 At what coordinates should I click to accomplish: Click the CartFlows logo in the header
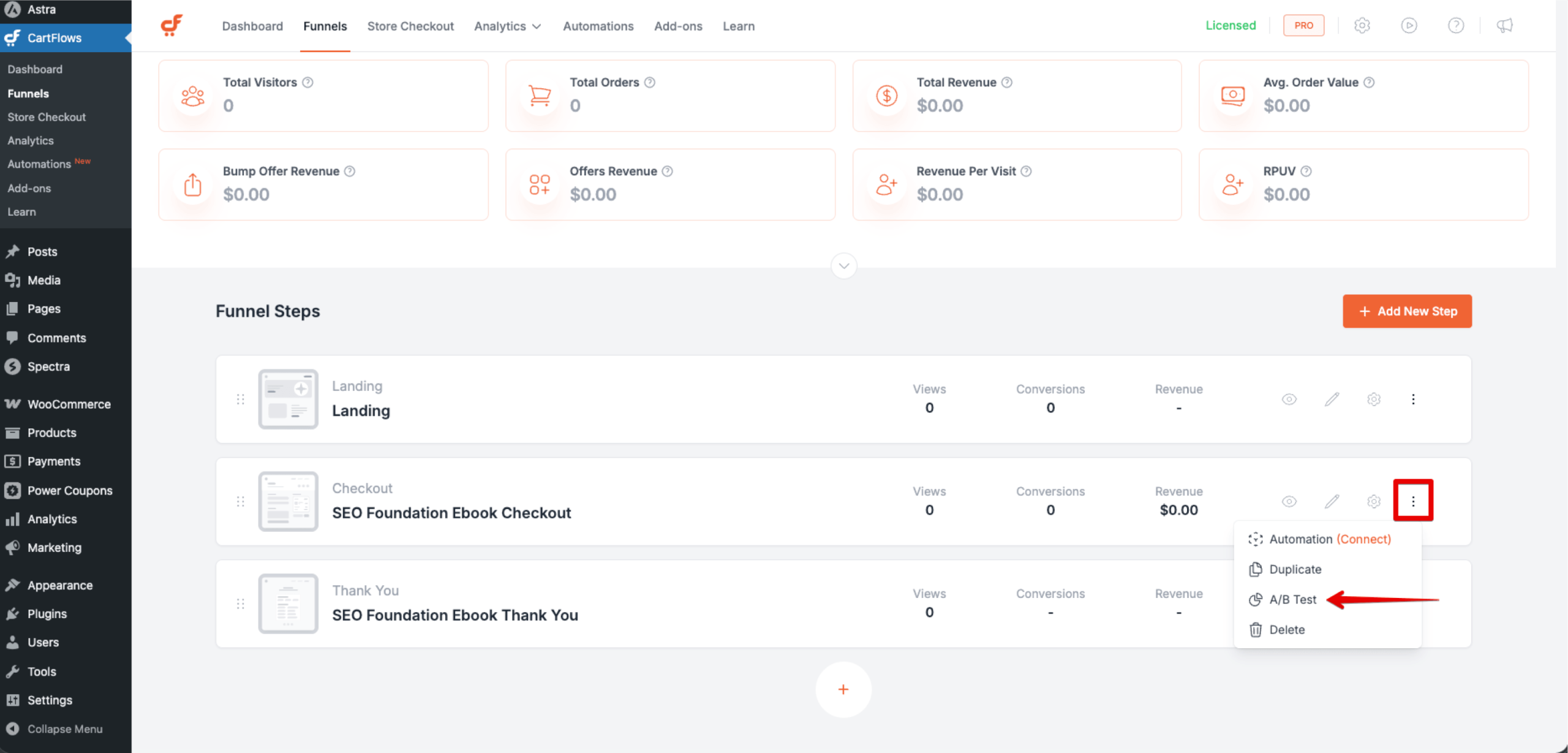[172, 25]
